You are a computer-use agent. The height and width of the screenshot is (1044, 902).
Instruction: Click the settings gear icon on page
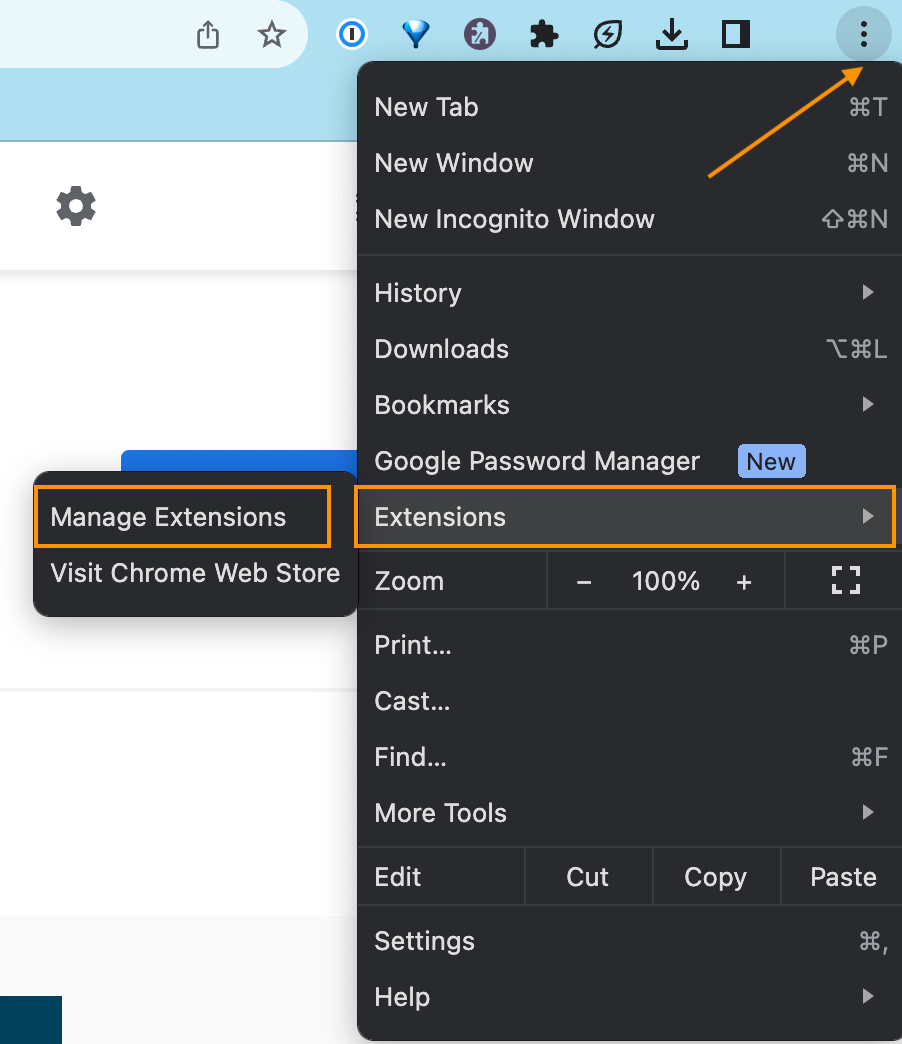tap(76, 206)
